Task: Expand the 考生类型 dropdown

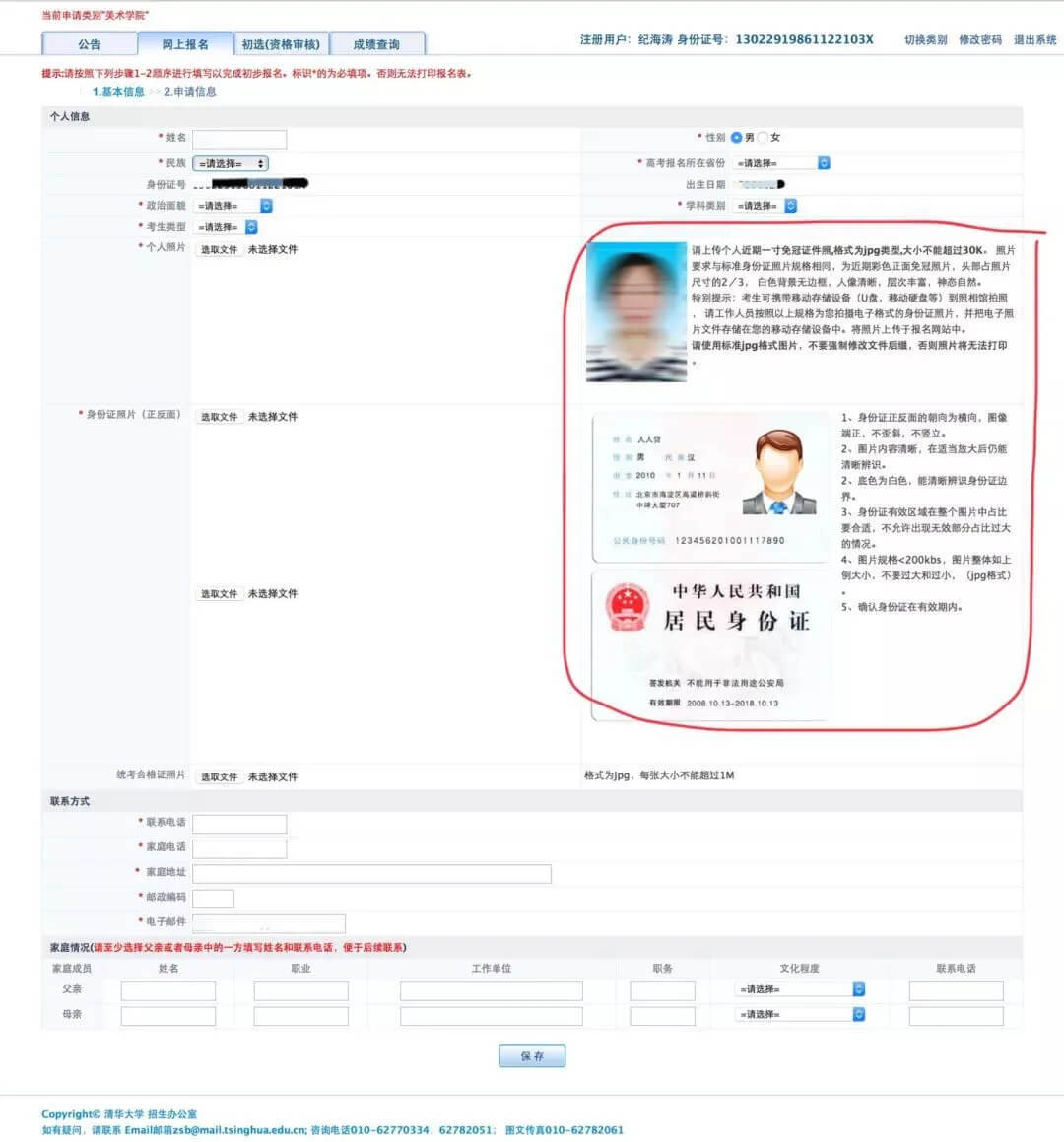Action: (x=226, y=227)
